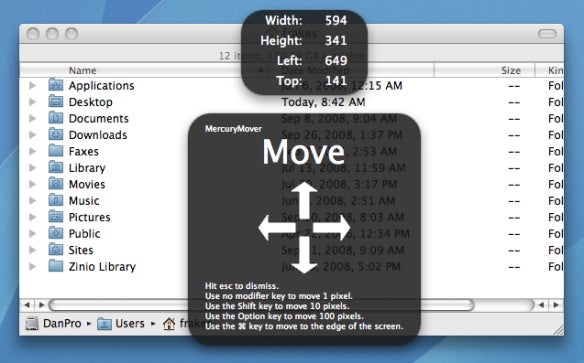
Task: Expand the Public folder disclosure triangle
Action: [x=33, y=233]
